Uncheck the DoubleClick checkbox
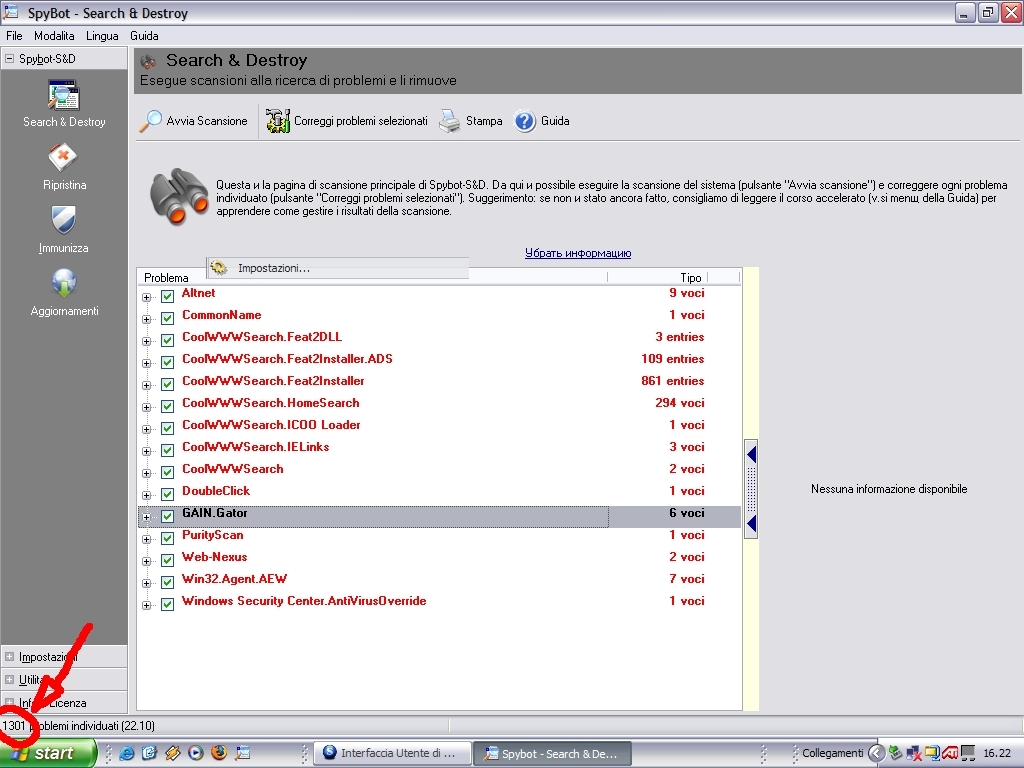This screenshot has height=768, width=1024. [x=167, y=494]
